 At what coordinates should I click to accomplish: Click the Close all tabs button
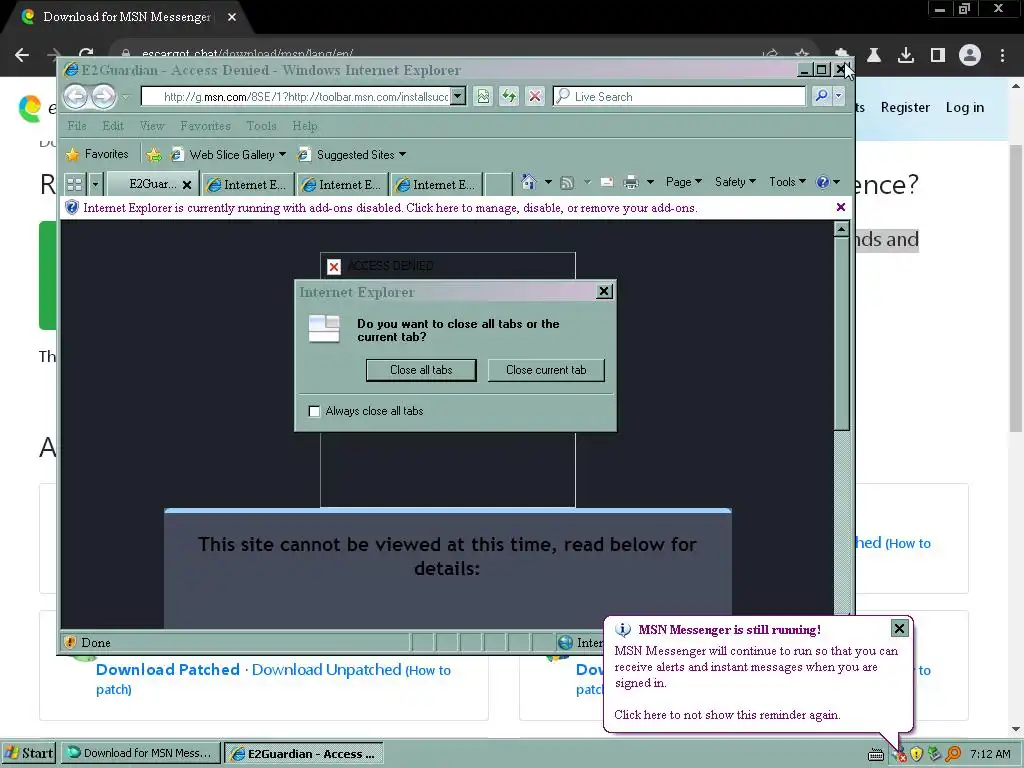(421, 370)
